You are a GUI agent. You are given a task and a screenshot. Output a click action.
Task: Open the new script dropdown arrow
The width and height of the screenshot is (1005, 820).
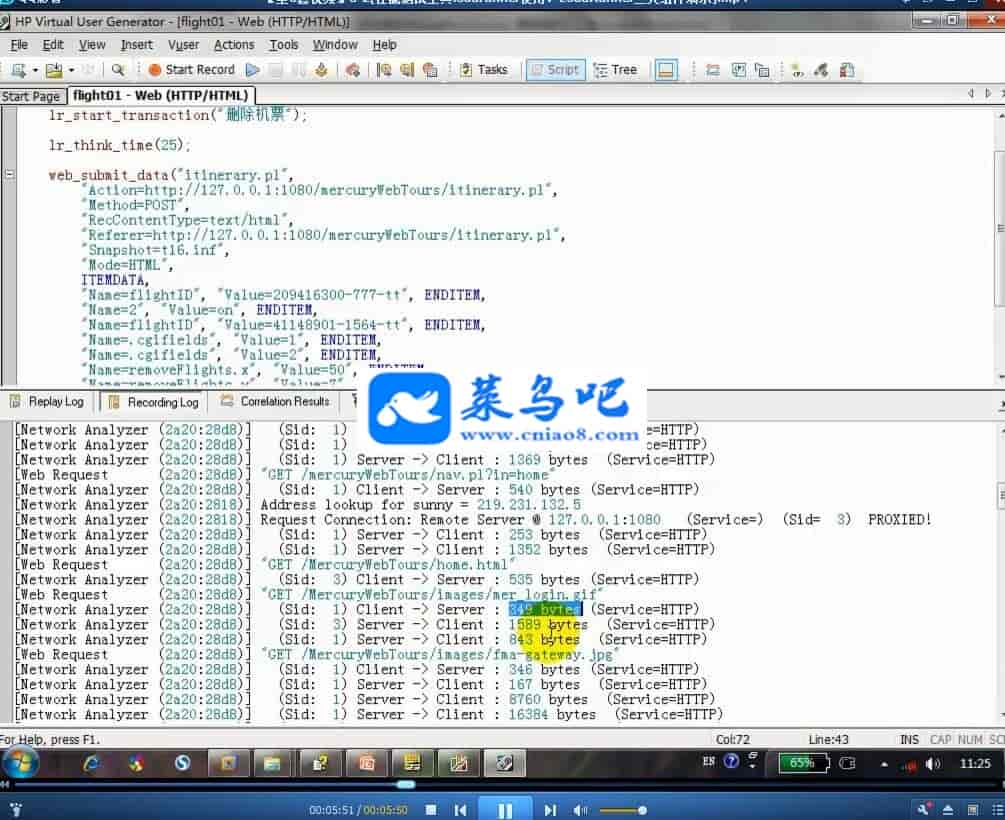click(35, 70)
